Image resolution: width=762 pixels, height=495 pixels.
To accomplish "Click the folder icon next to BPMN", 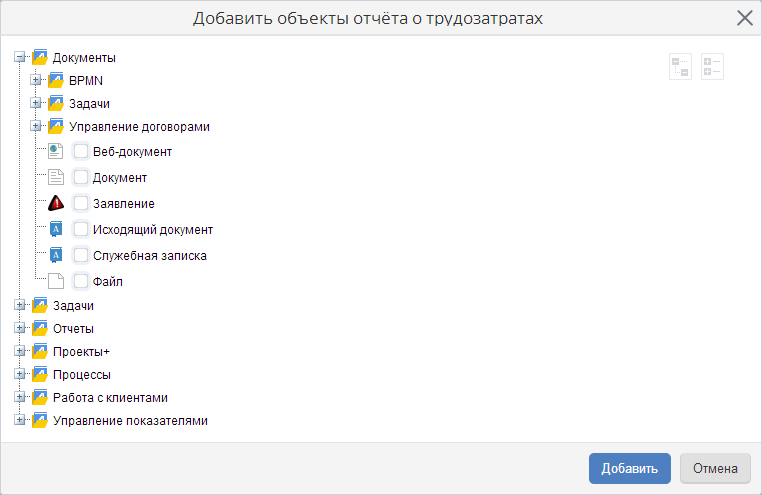I will pos(57,81).
